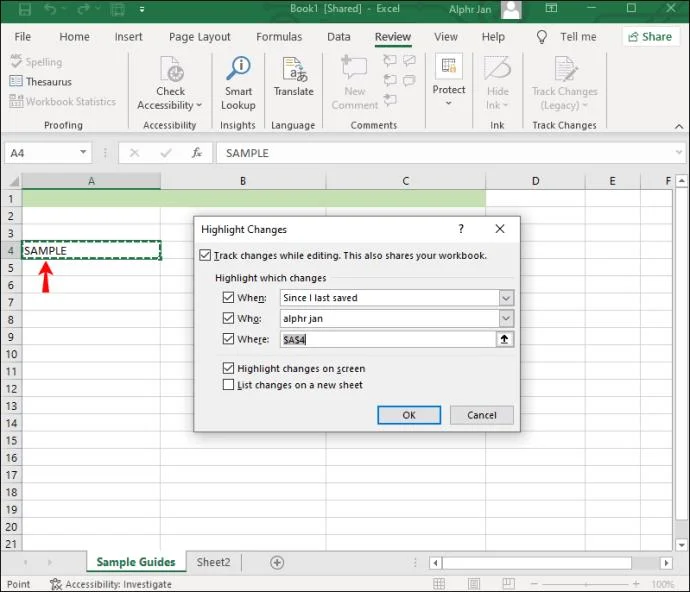Switch to Page Layout view icon
Screen dimensions: 690x592
[474, 584]
